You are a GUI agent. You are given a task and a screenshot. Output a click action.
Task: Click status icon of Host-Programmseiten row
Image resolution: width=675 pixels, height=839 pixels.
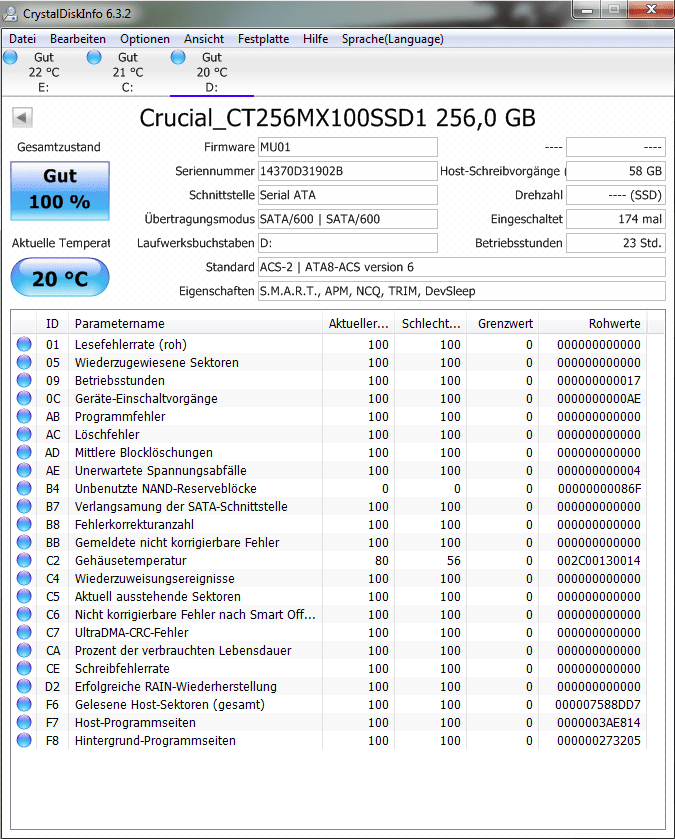(x=24, y=722)
